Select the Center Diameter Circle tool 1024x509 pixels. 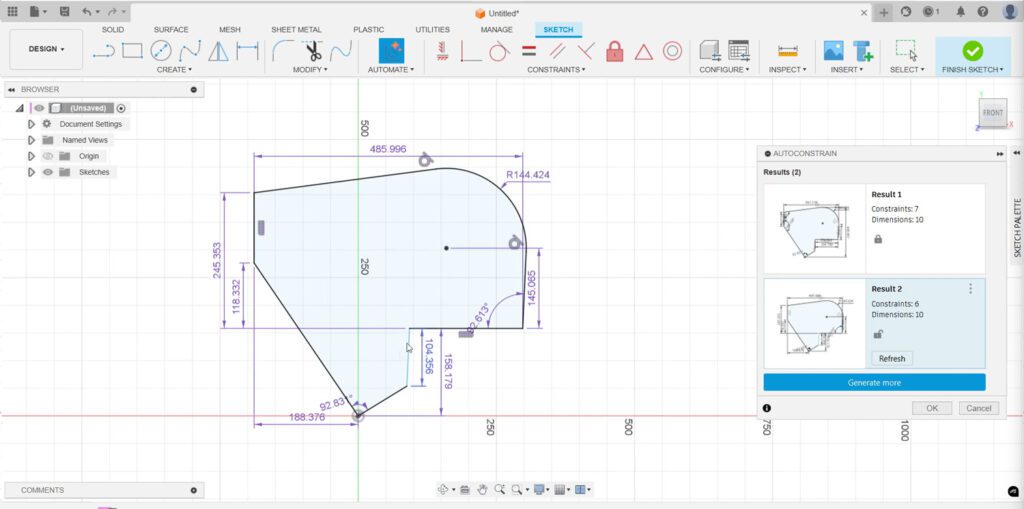161,50
